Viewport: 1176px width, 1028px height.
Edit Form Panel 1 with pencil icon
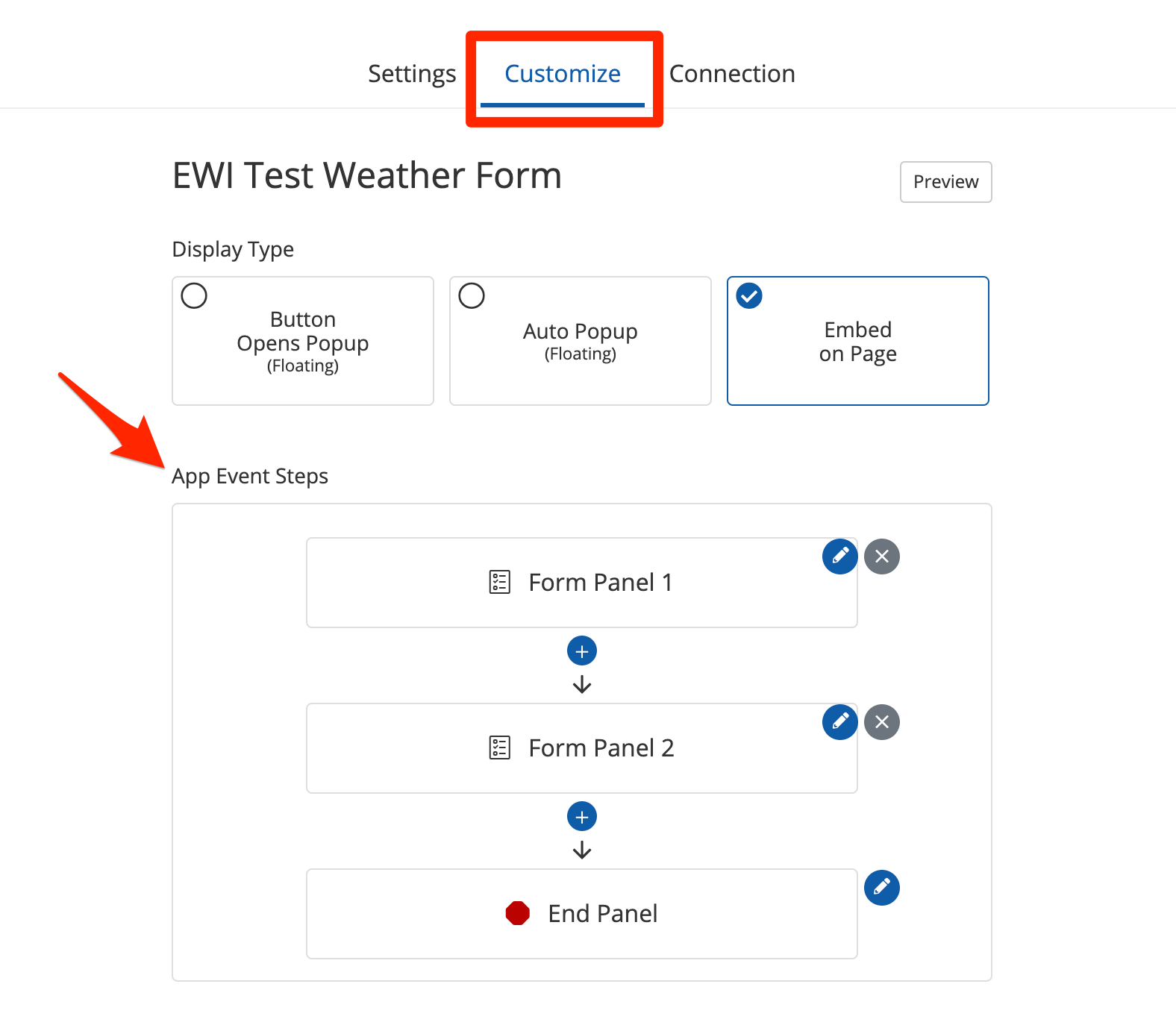coord(839,557)
